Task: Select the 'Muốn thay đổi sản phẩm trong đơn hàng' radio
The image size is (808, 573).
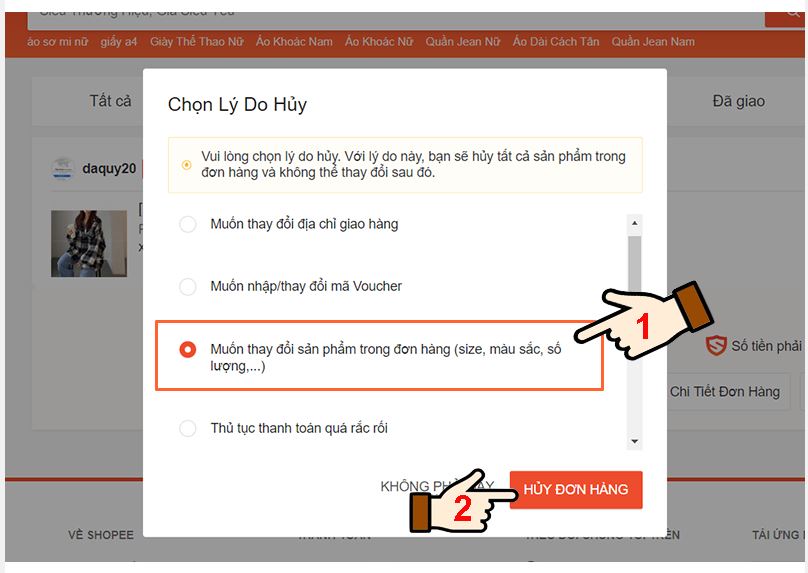Action: point(187,350)
